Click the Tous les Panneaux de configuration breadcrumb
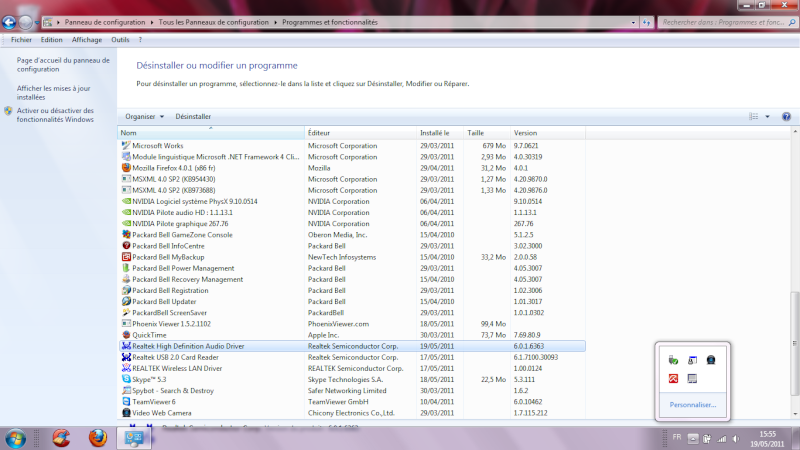800x450 pixels. click(213, 22)
